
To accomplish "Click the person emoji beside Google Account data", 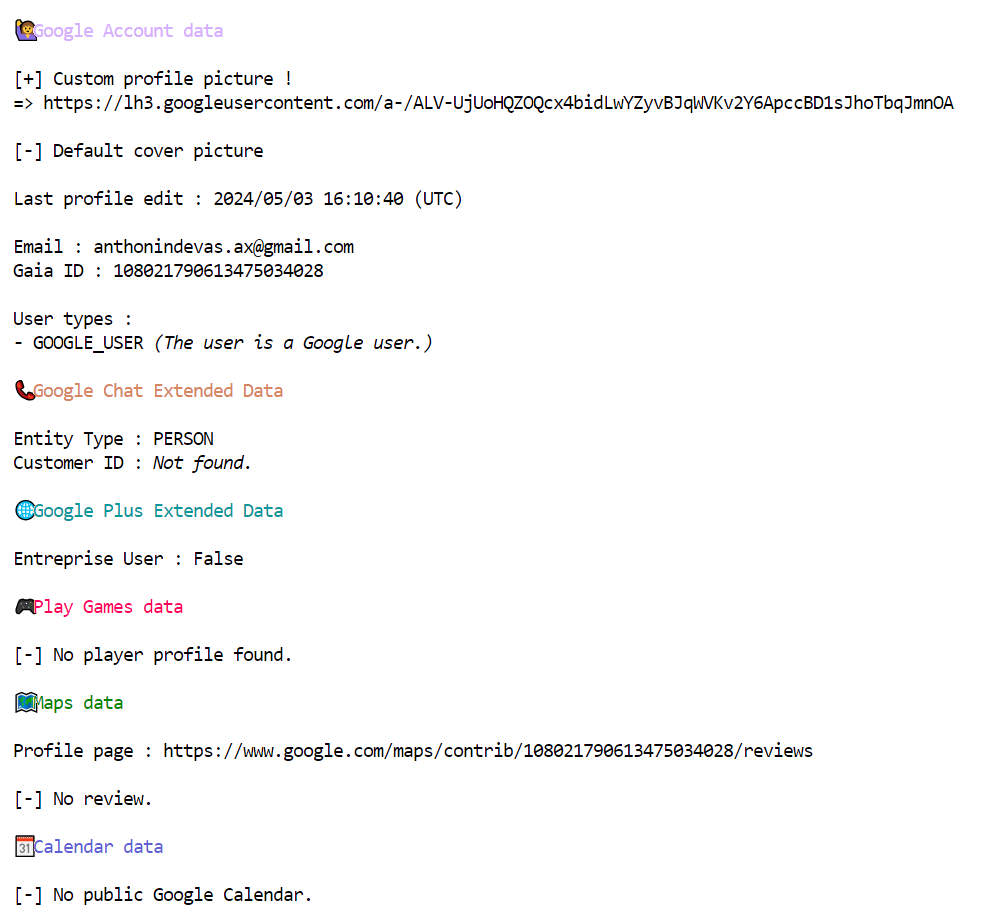I will click(25, 30).
